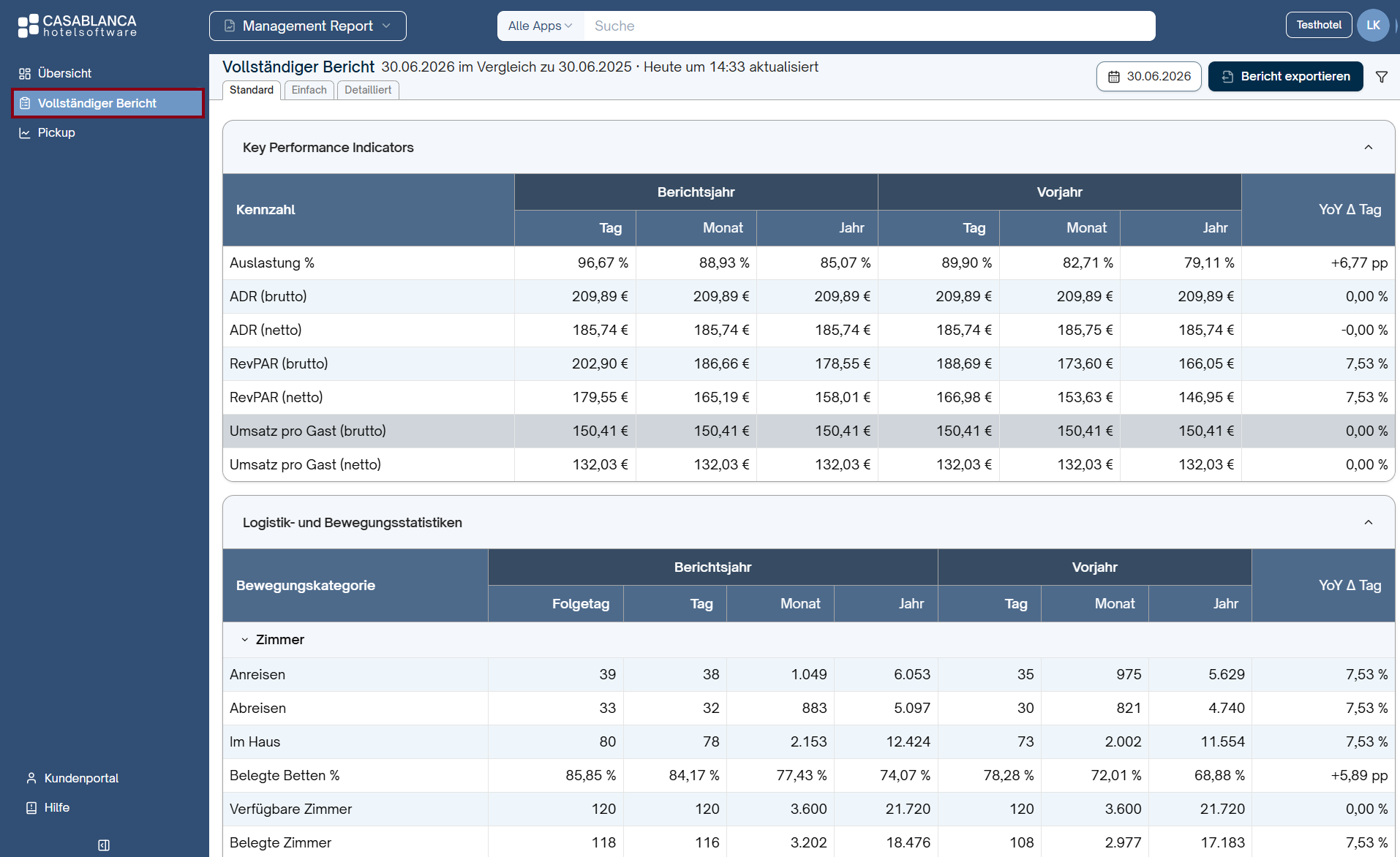Select the RevPAR (netto) row label

coord(276,397)
